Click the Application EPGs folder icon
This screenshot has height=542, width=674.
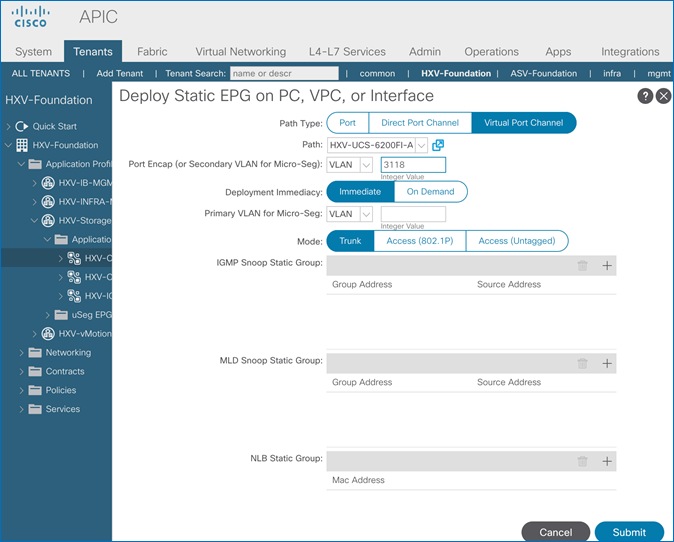point(61,239)
